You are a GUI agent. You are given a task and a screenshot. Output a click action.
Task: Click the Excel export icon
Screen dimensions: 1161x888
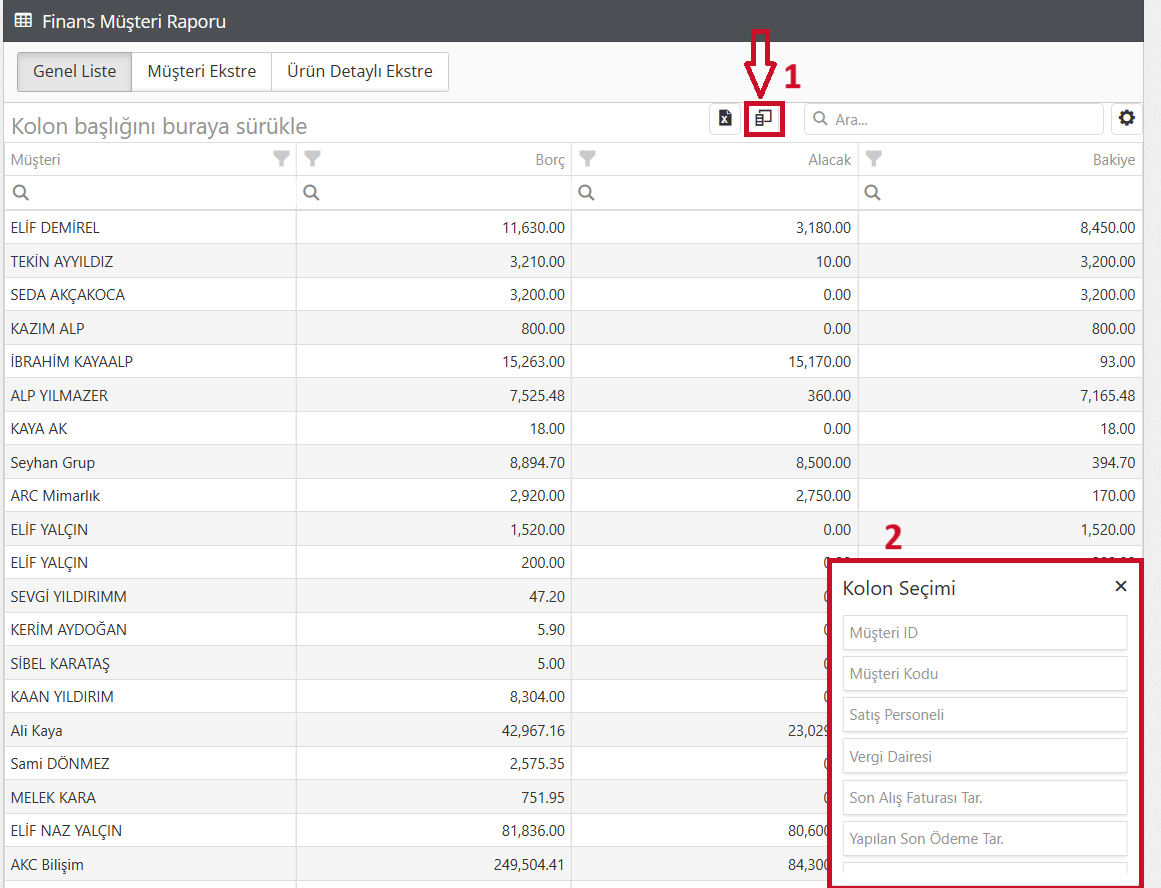[x=725, y=119]
